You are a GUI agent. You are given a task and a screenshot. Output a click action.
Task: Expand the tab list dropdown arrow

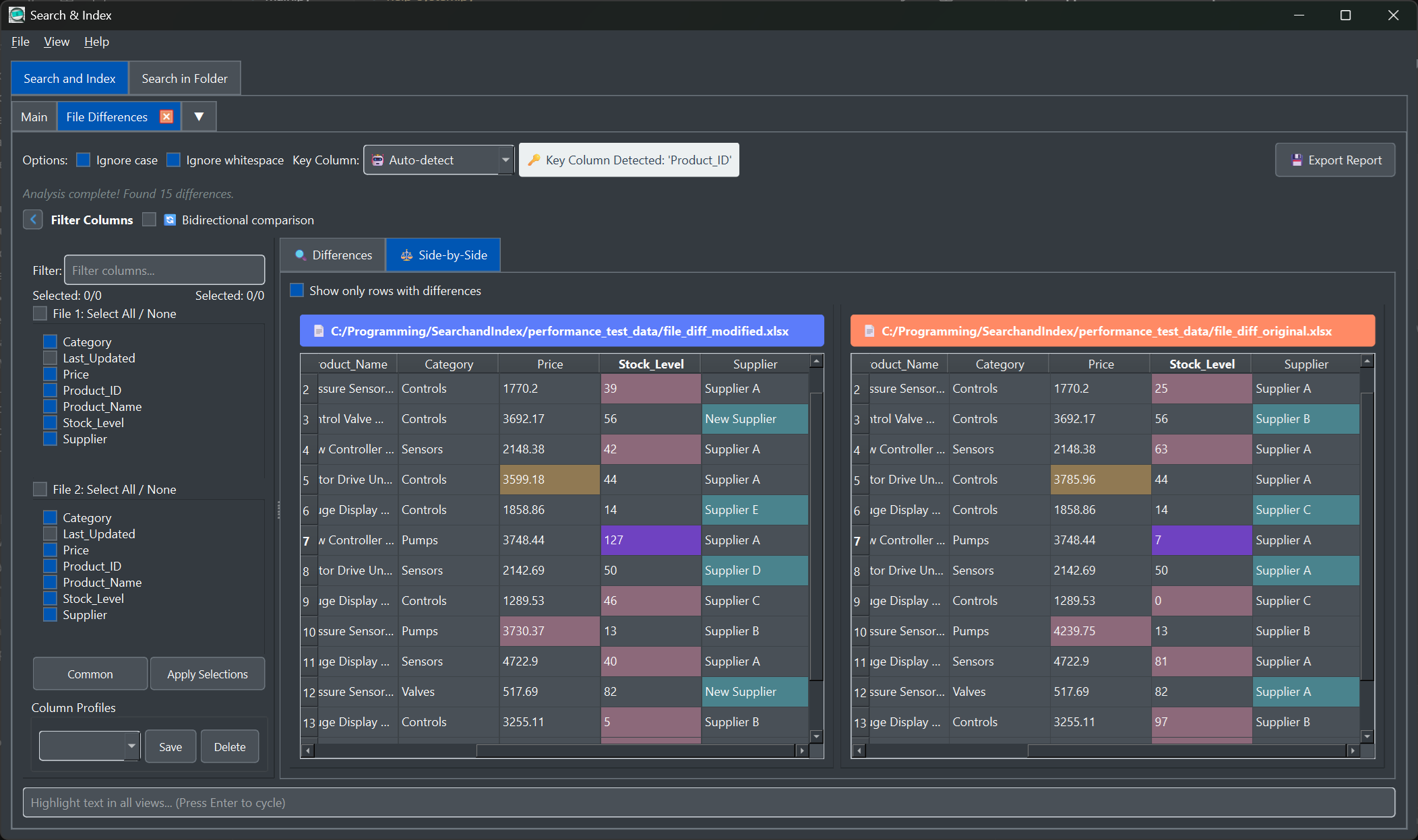click(x=199, y=117)
